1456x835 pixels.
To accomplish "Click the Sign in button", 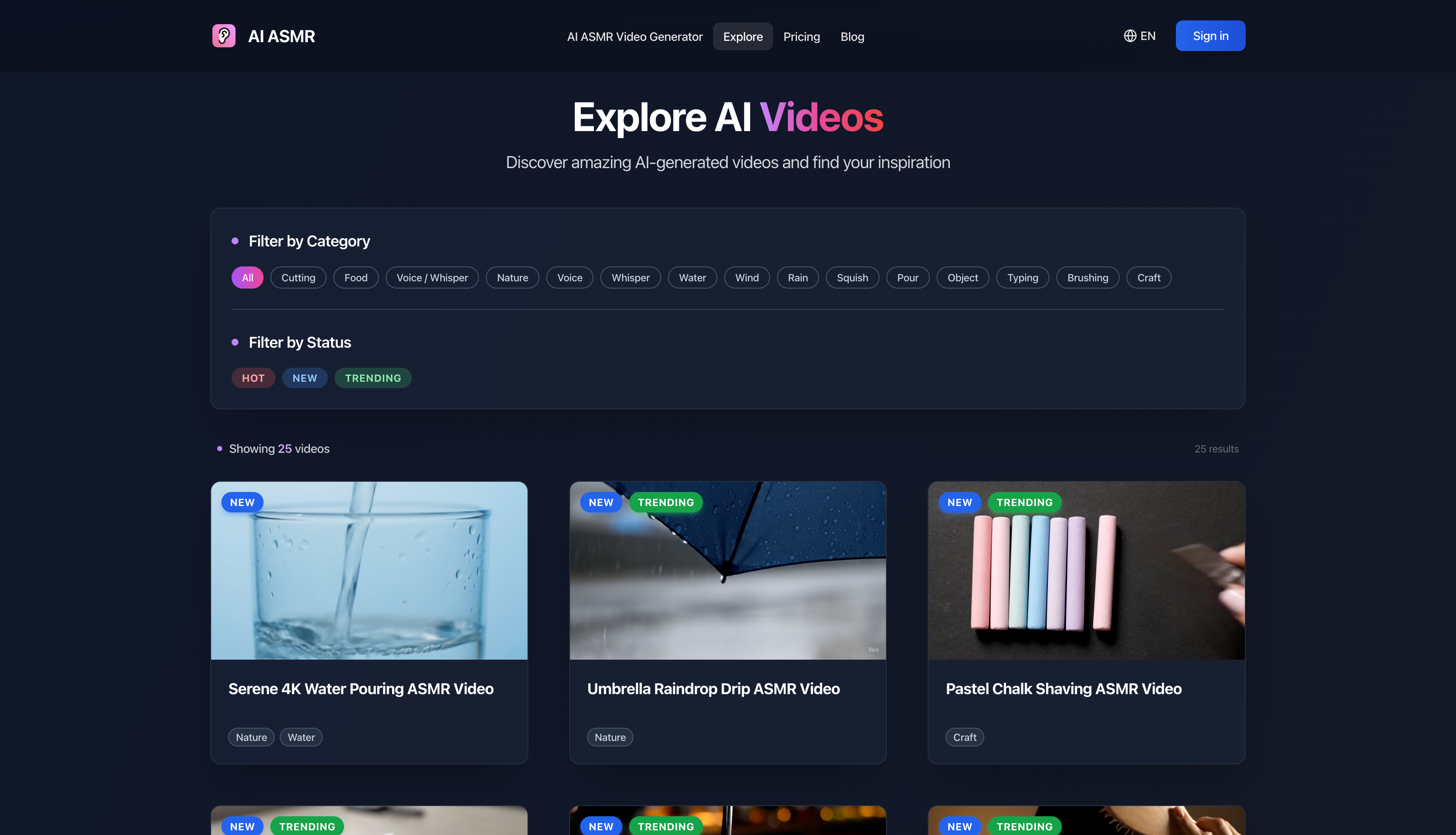I will [x=1210, y=36].
